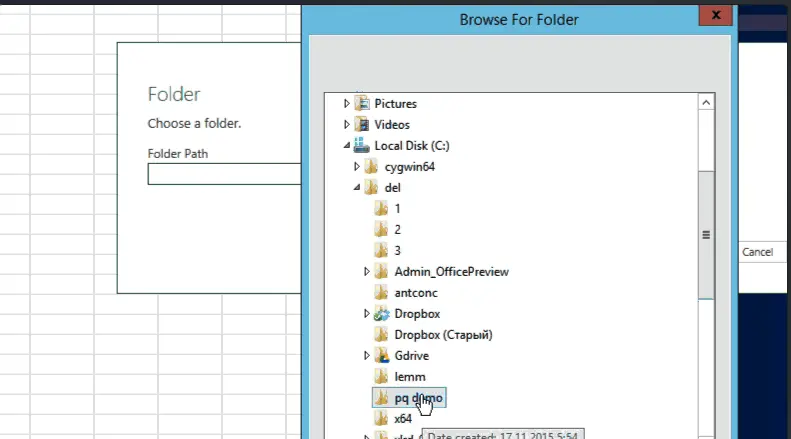Collapse the del folder node
The width and height of the screenshot is (791, 439).
pos(357,188)
